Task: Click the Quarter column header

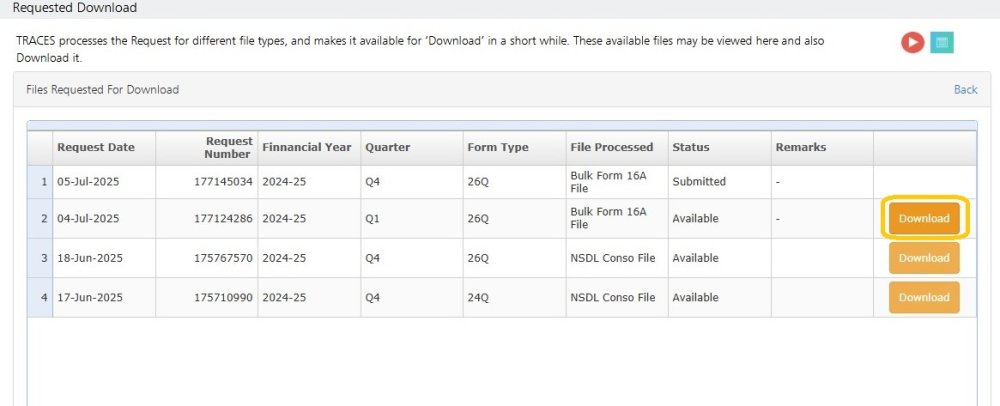Action: point(387,148)
